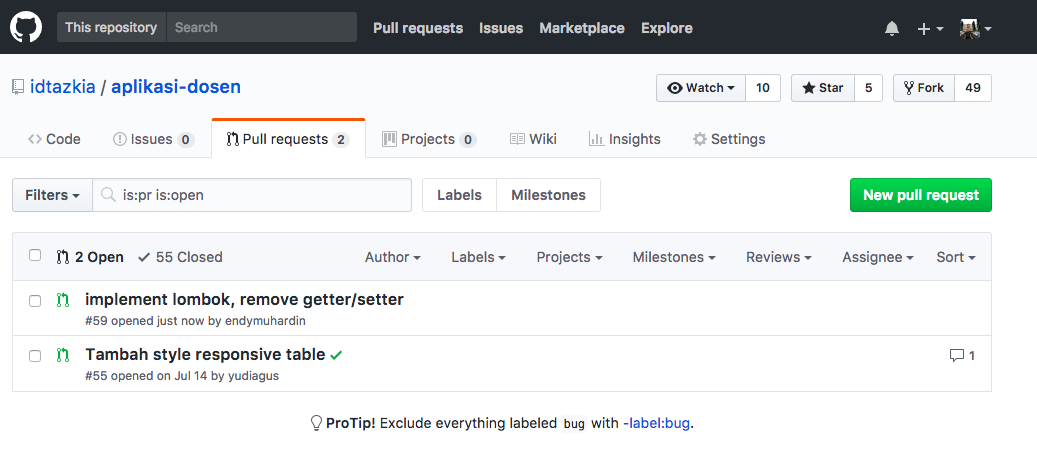Open the Author filter dropdown
Screen dimensions: 1037x459
click(393, 257)
